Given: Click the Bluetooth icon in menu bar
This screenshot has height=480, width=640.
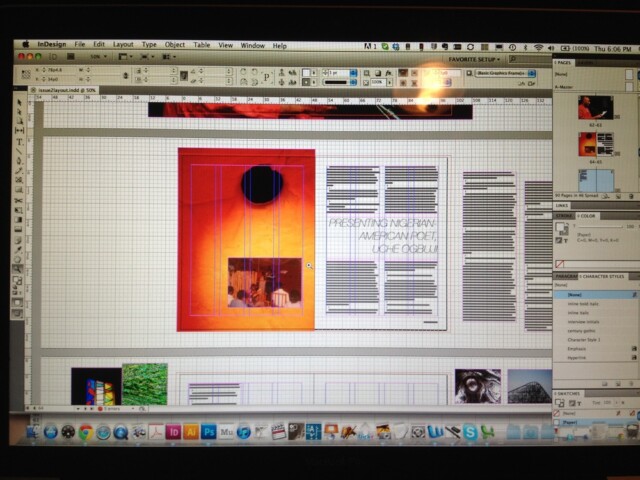Looking at the screenshot, I should 526,48.
